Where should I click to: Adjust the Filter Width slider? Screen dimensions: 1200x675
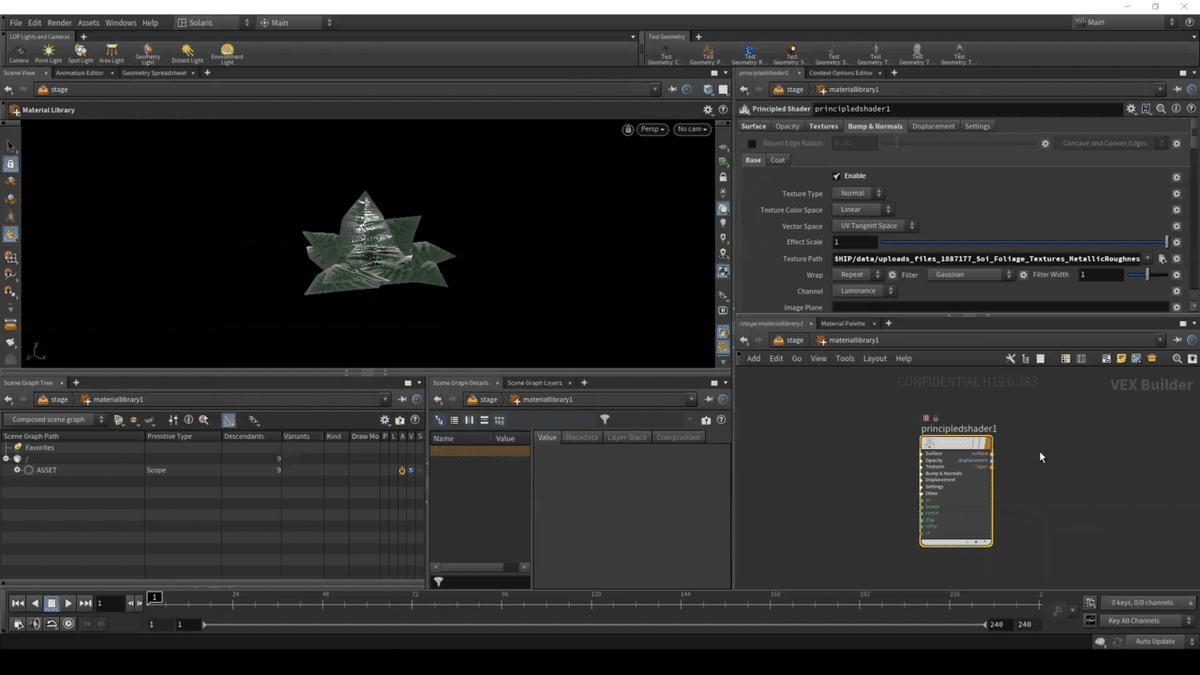[1145, 274]
